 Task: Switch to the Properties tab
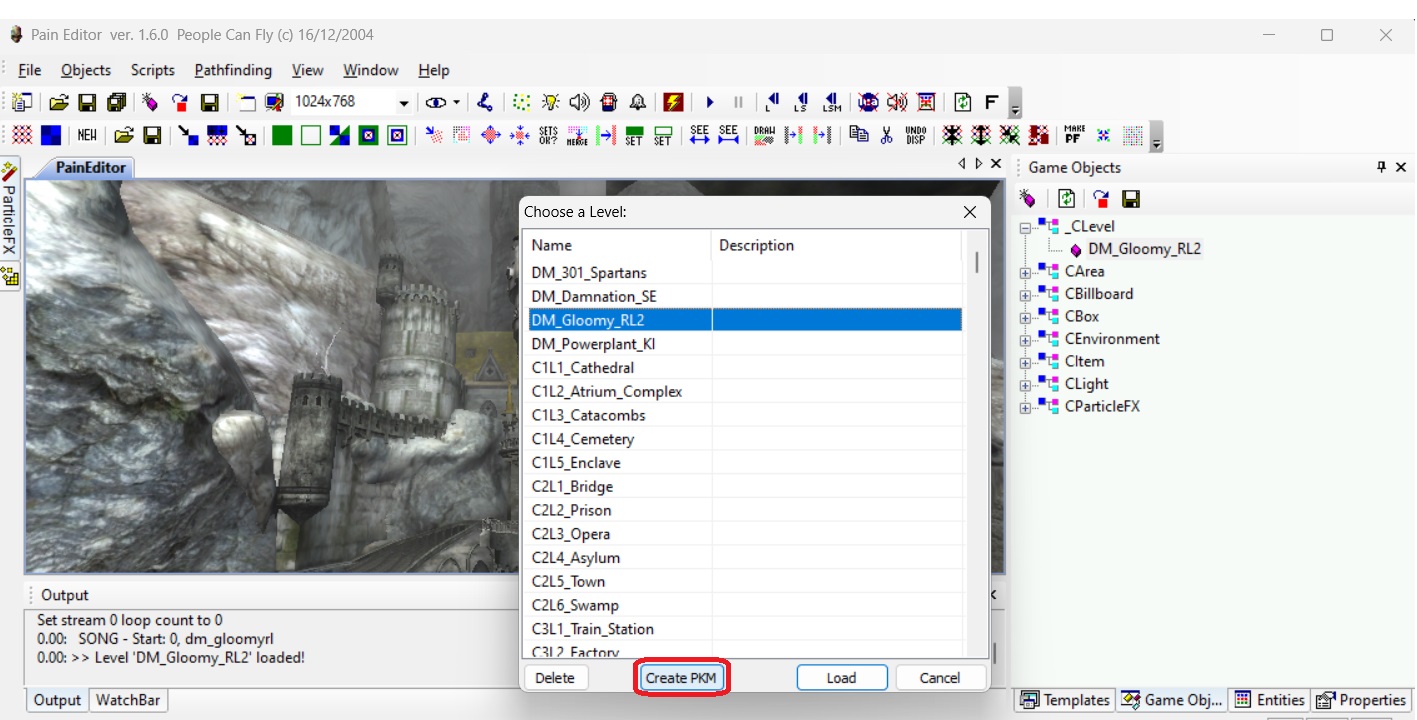point(1361,700)
